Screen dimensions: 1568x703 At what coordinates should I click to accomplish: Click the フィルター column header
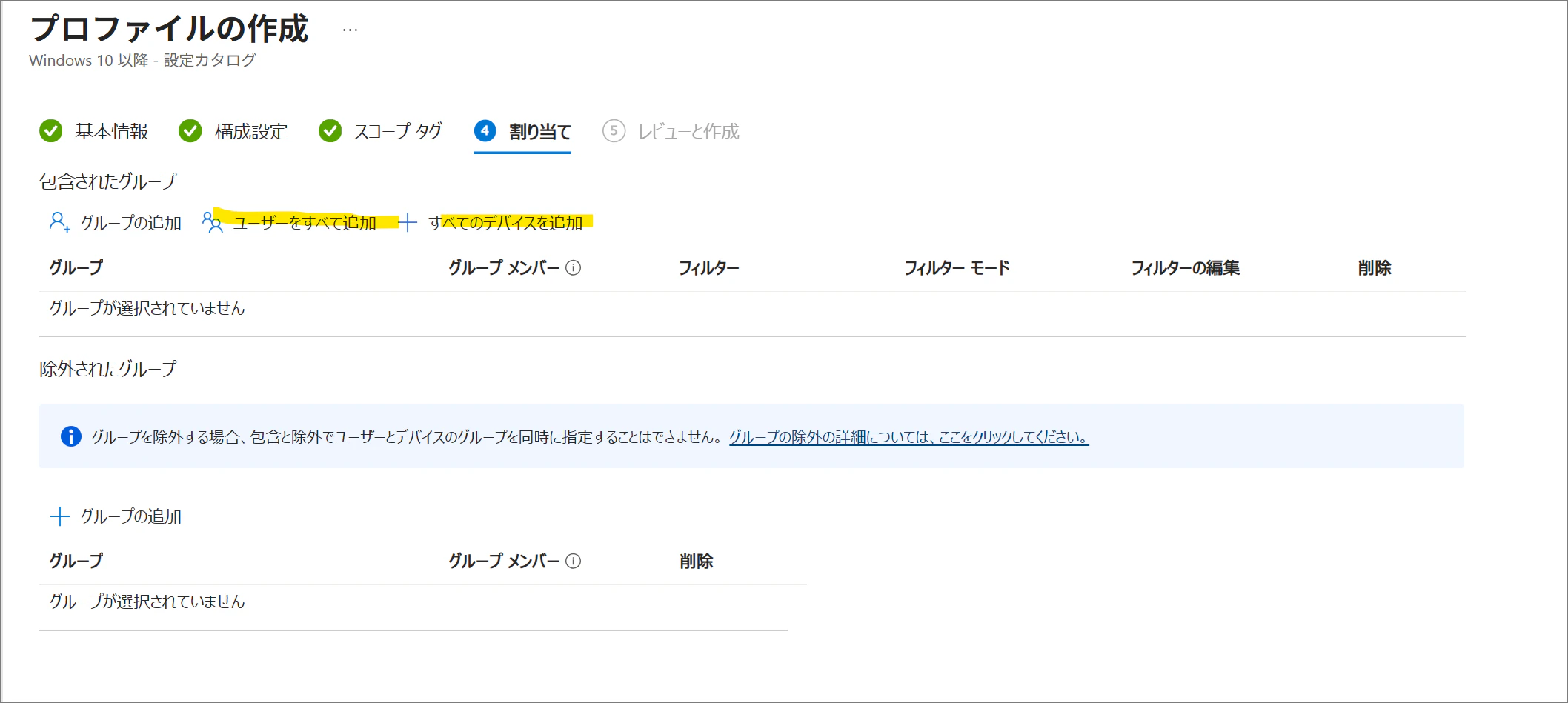709,268
